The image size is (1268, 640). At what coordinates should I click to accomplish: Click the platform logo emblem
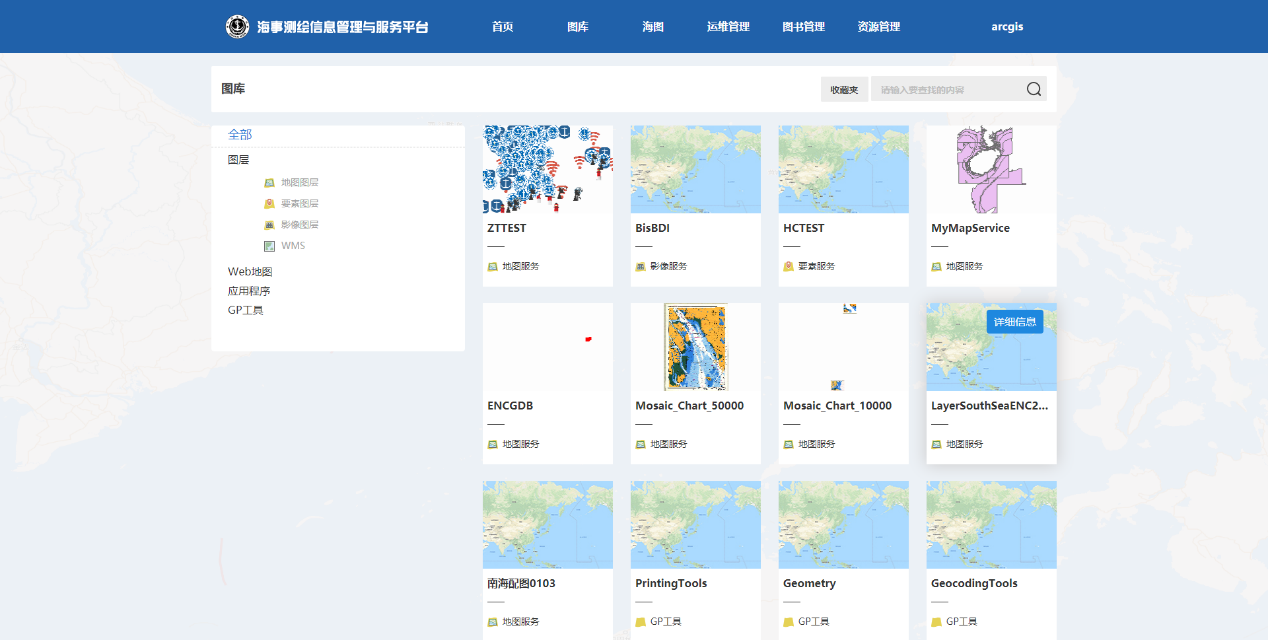[237, 27]
